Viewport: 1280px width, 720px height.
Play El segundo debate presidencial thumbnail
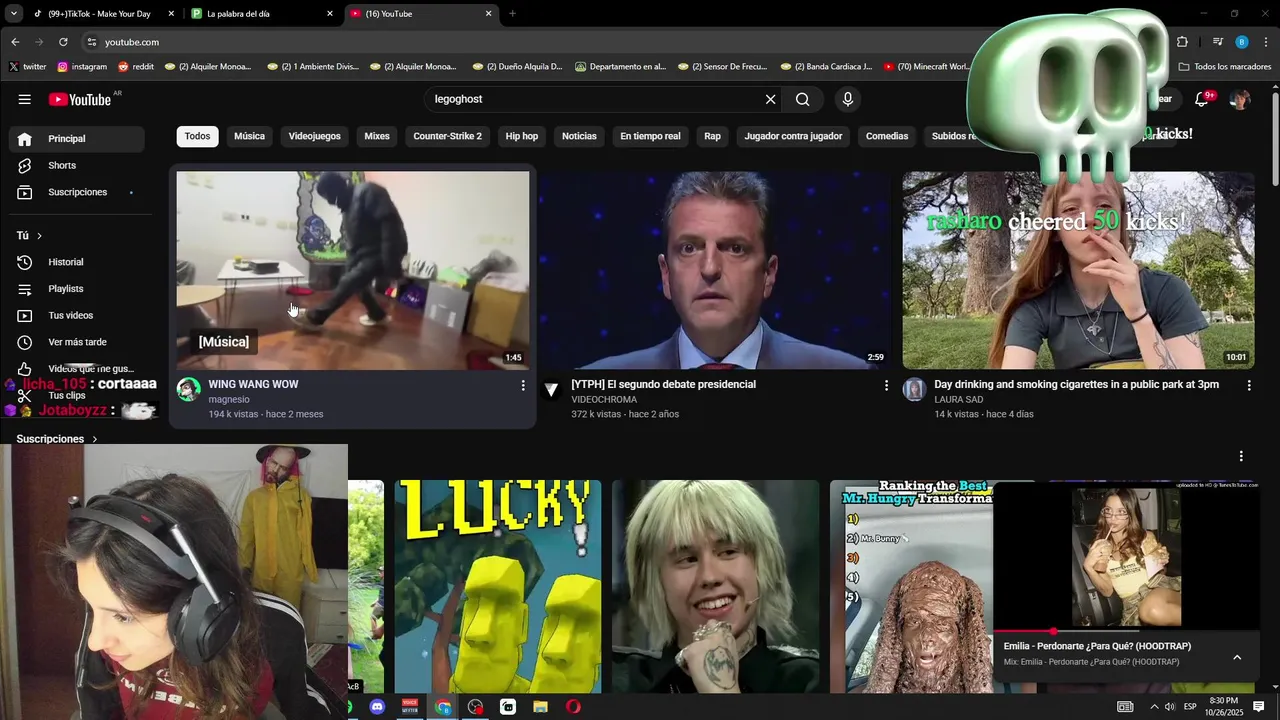tap(715, 270)
